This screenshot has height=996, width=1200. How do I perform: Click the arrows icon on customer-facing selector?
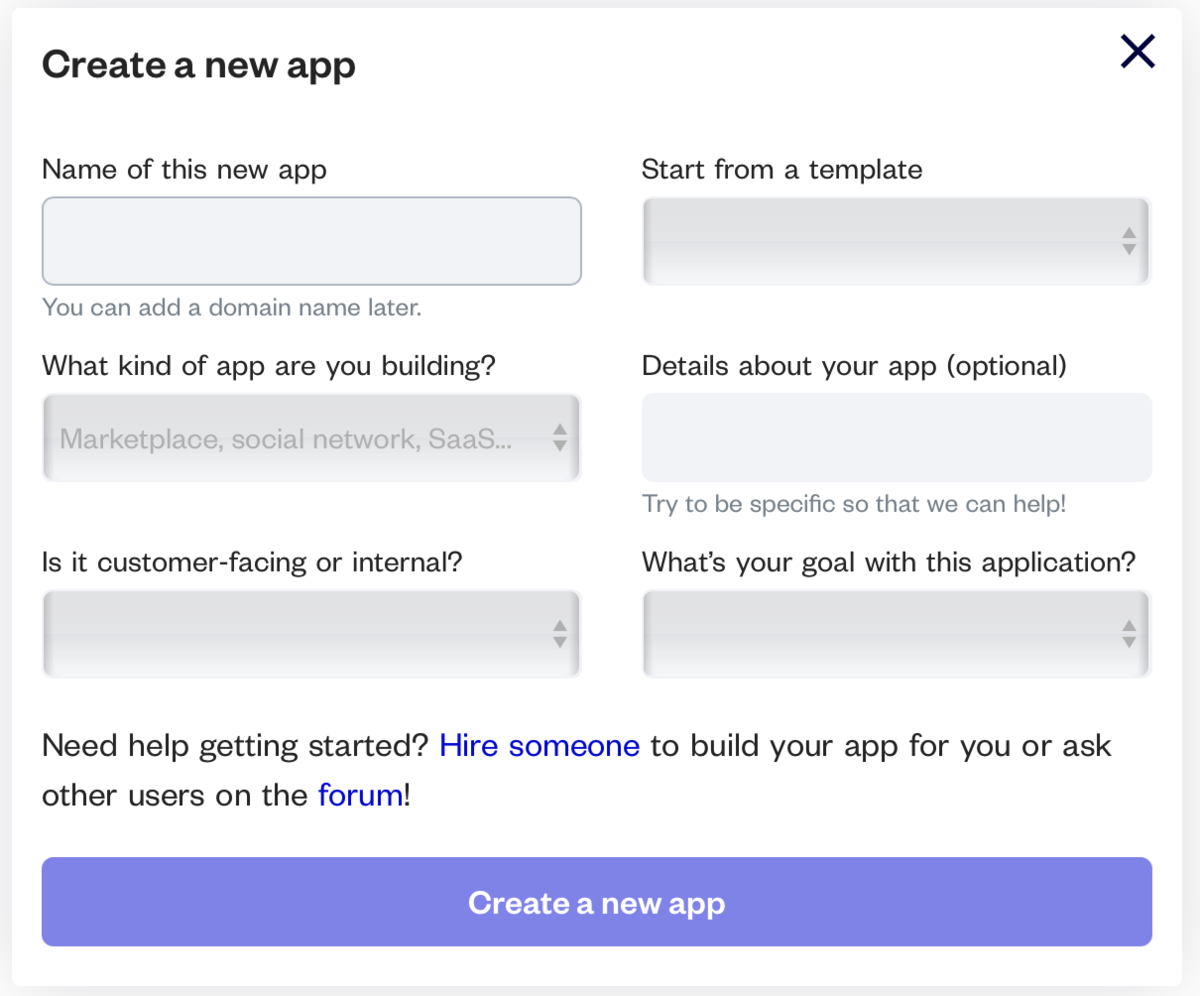[560, 634]
